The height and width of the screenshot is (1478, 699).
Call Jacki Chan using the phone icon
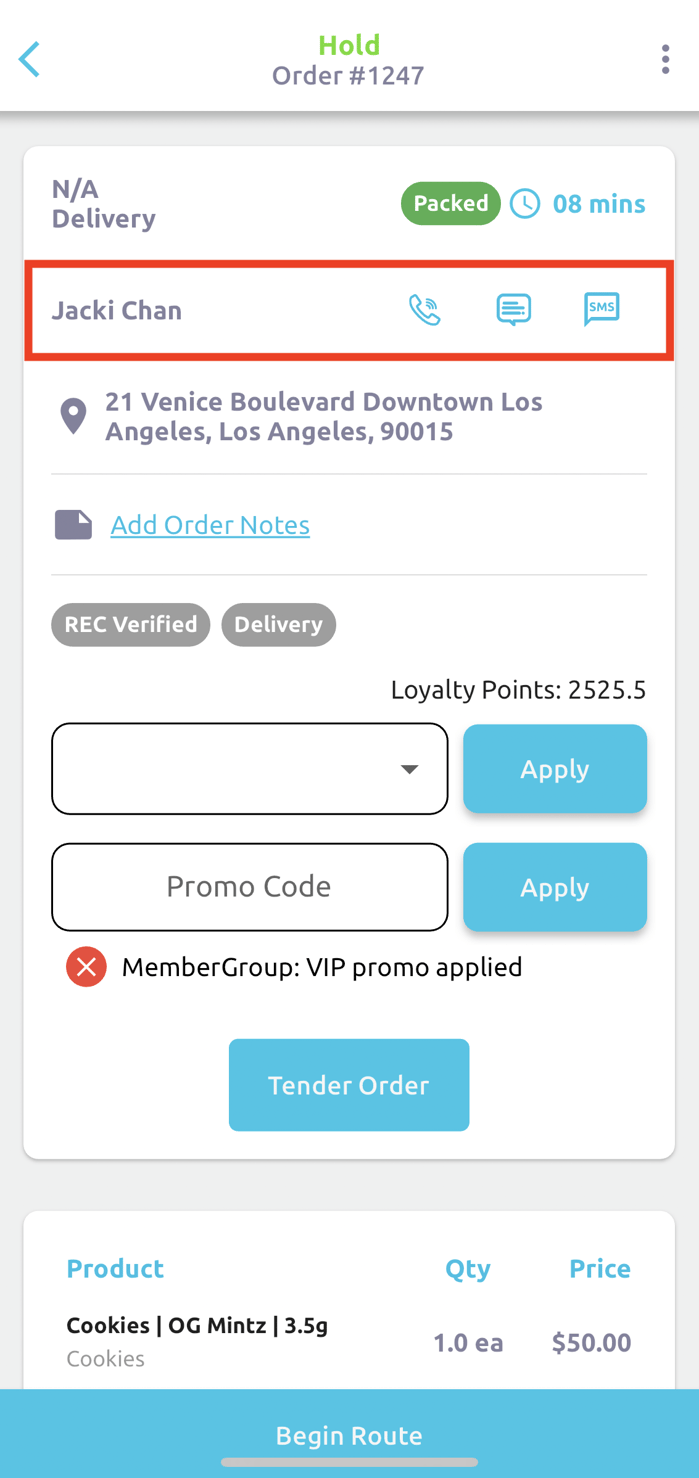pyautogui.click(x=424, y=309)
